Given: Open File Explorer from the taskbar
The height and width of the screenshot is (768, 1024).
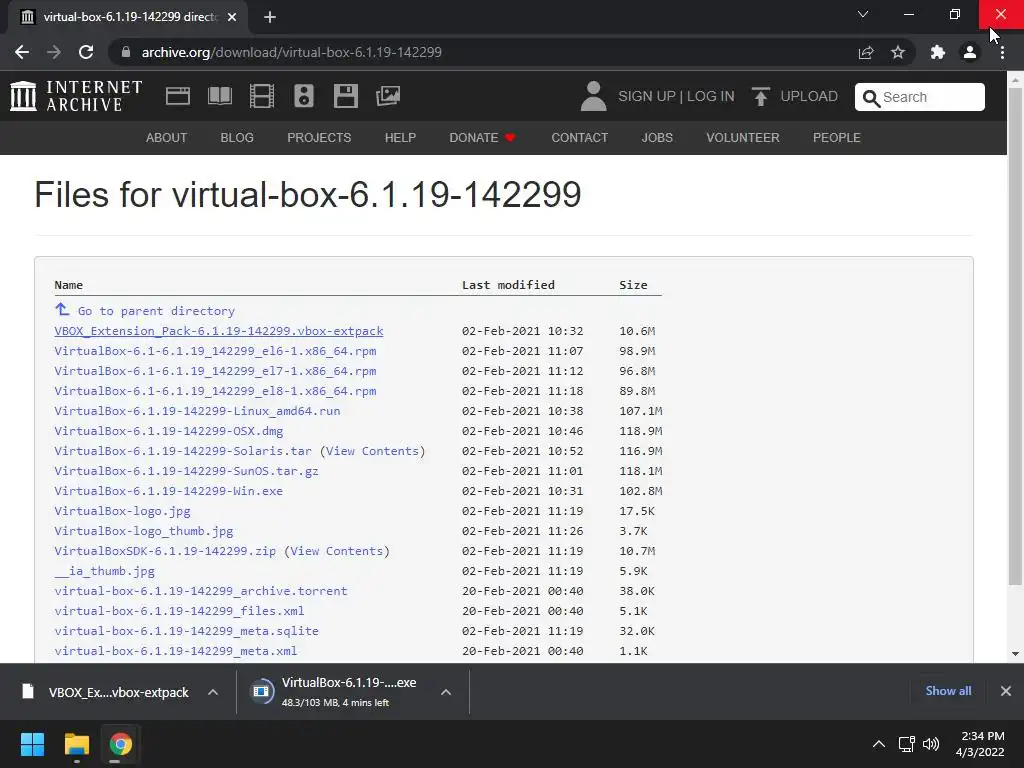Looking at the screenshot, I should pyautogui.click(x=76, y=744).
